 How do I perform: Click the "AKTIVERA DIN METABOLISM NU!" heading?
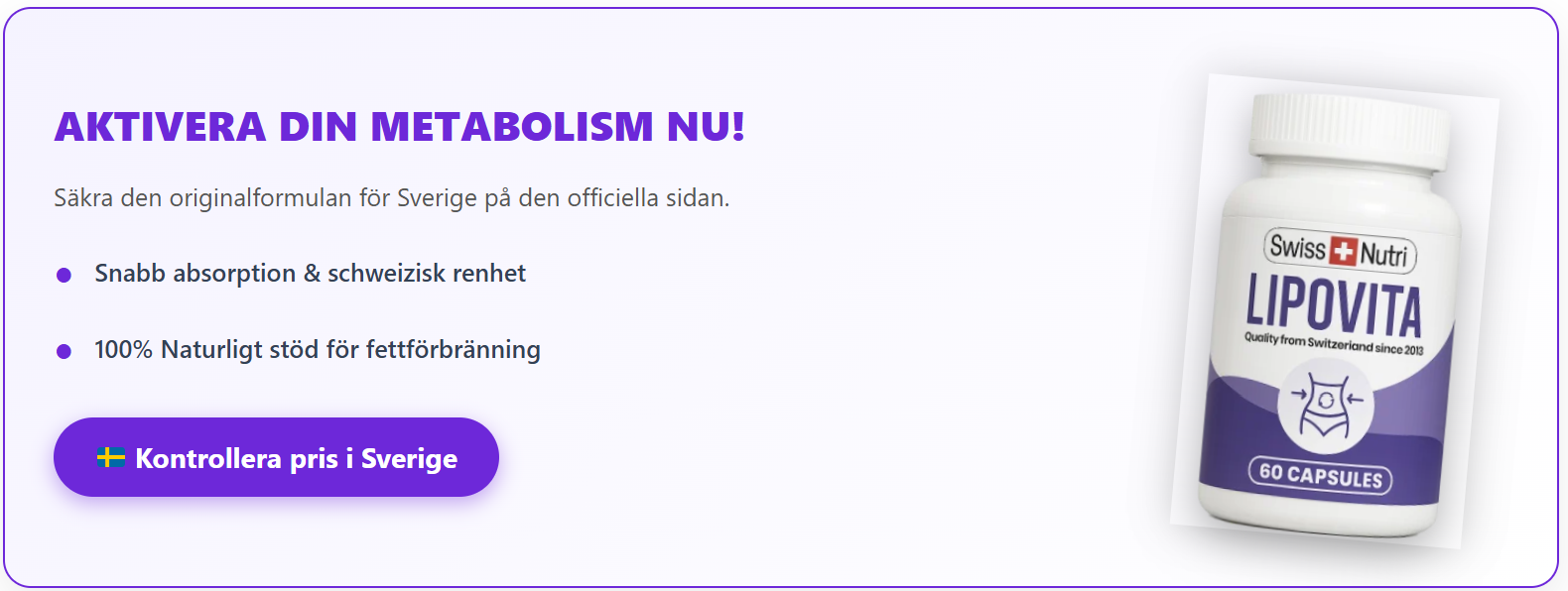coord(399,127)
